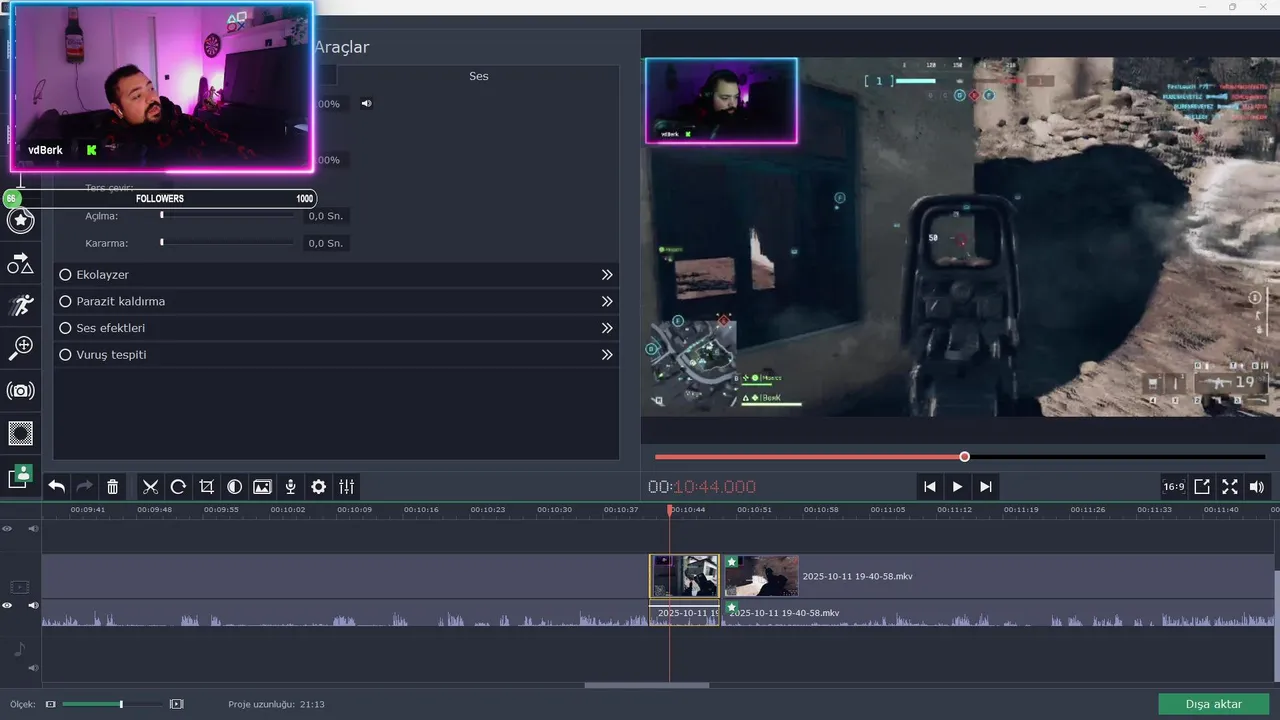Enable the Ses efektleri radio circle
This screenshot has height=720, width=1280.
coord(65,328)
